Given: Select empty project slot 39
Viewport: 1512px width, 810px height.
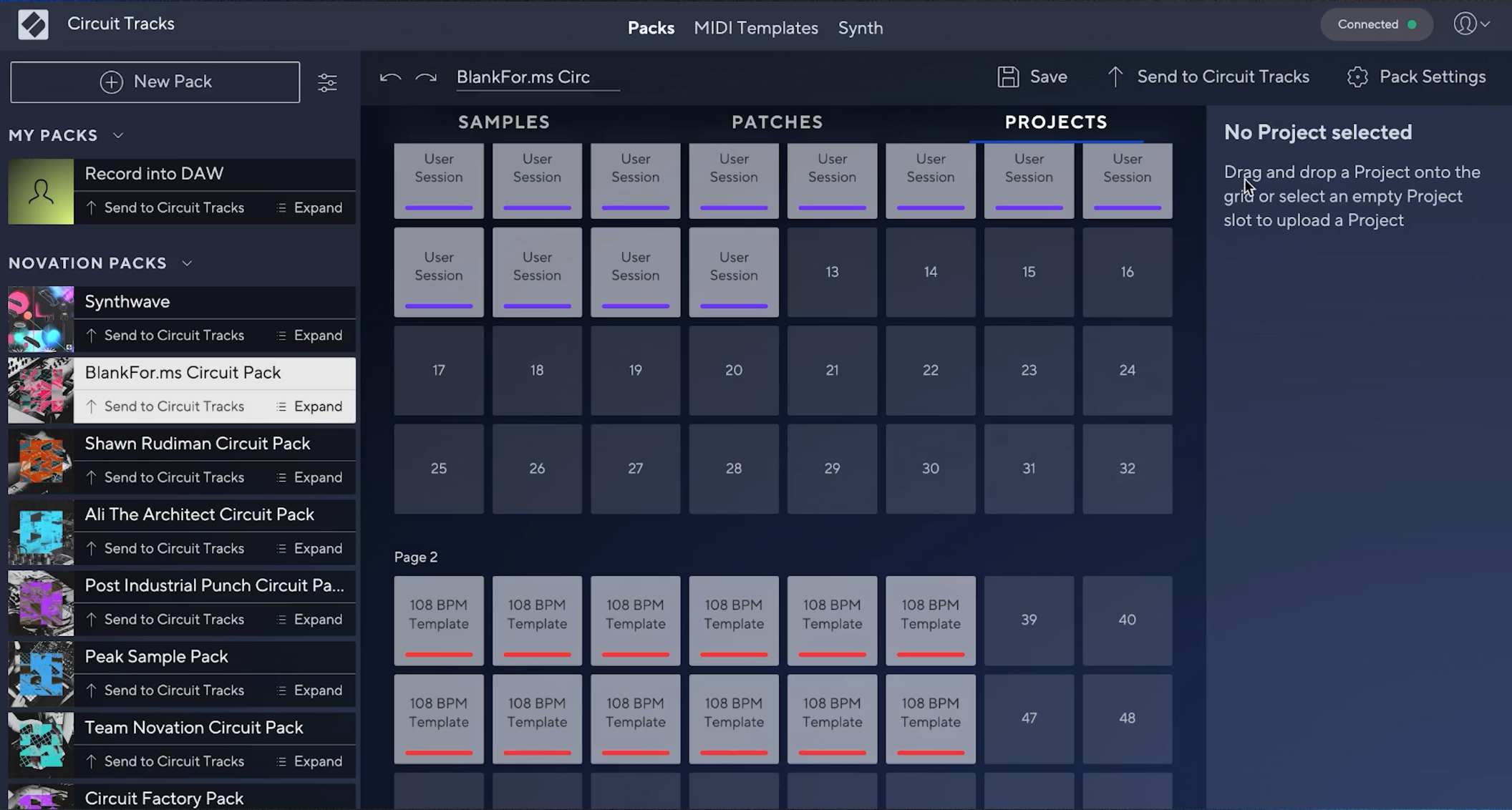Looking at the screenshot, I should point(1029,620).
